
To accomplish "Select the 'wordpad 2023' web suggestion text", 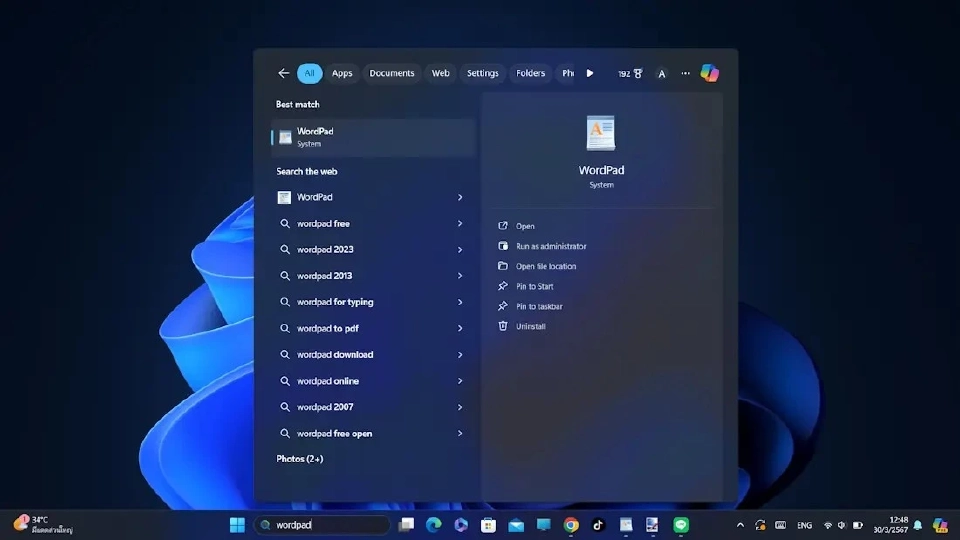I will 325,250.
